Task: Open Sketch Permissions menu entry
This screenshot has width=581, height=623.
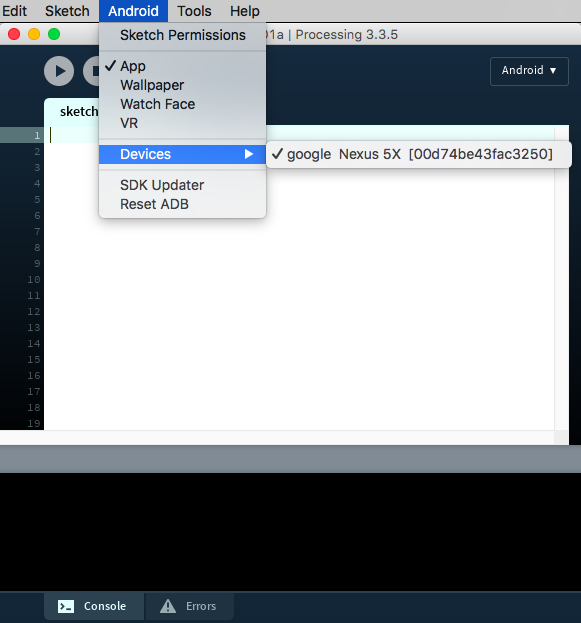Action: [x=182, y=35]
